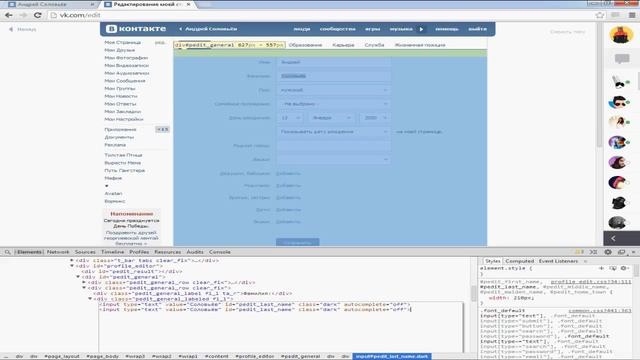The width and height of the screenshot is (640, 360).
Task: Click the browser Forward arrow
Action: [23, 15]
